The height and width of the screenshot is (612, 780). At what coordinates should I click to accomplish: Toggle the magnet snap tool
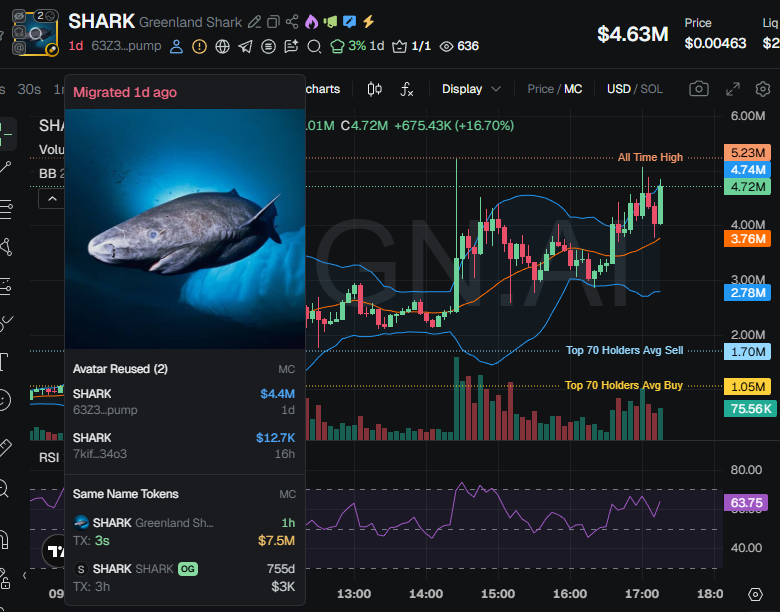[4, 539]
